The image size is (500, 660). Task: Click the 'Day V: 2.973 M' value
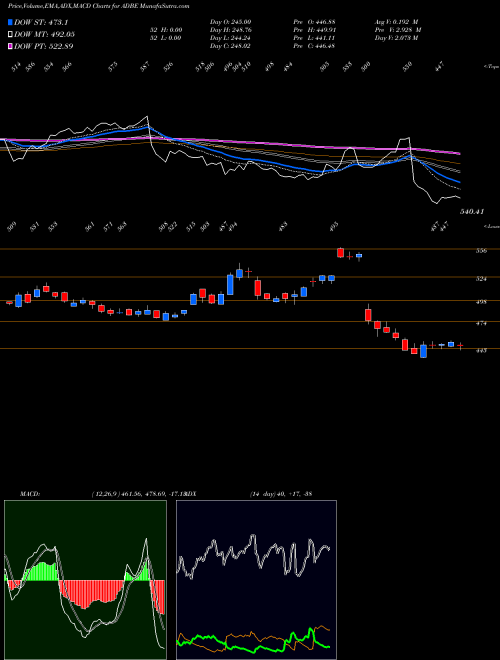tap(396, 38)
